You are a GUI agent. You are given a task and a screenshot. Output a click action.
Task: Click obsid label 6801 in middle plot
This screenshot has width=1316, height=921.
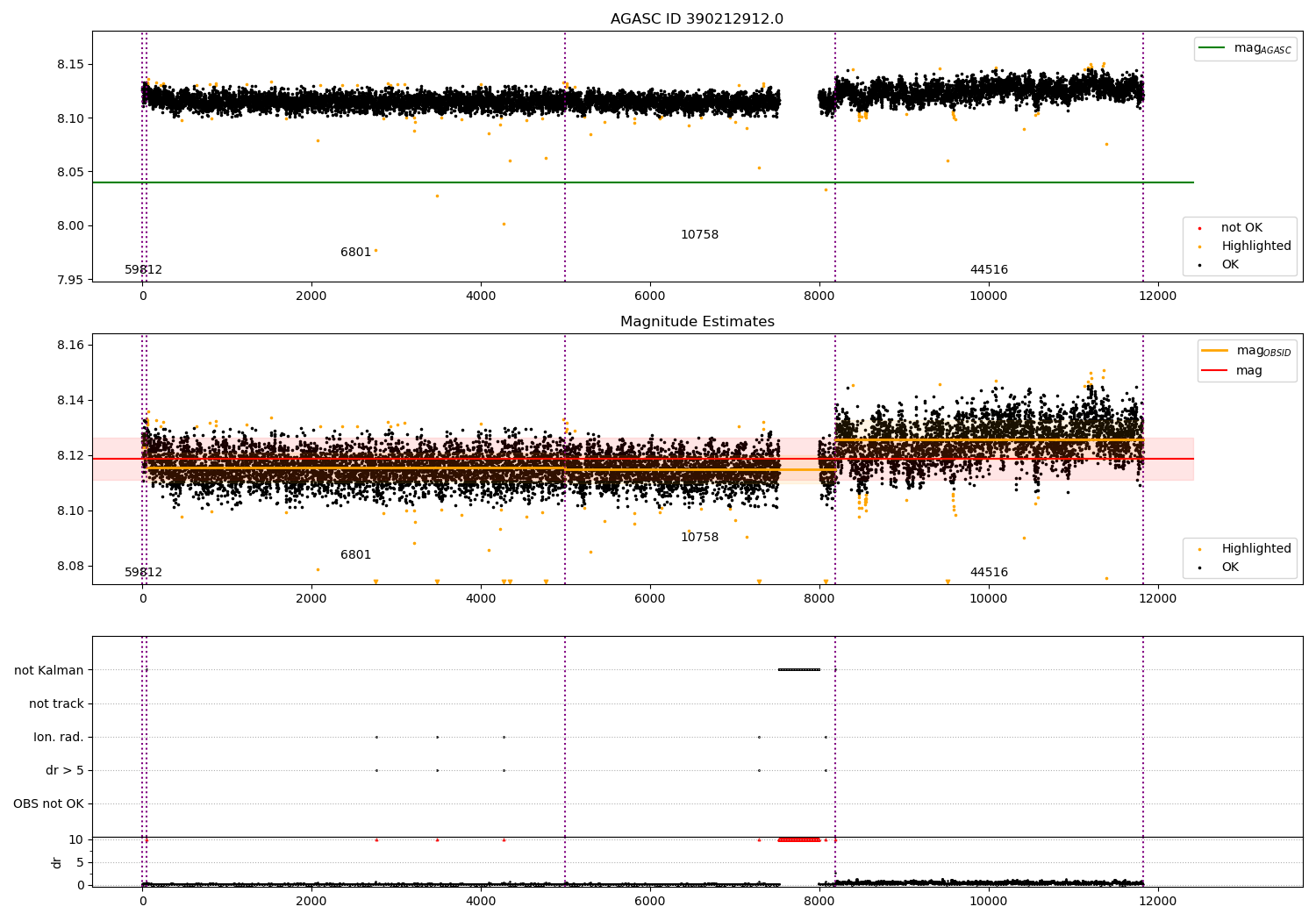click(x=356, y=555)
